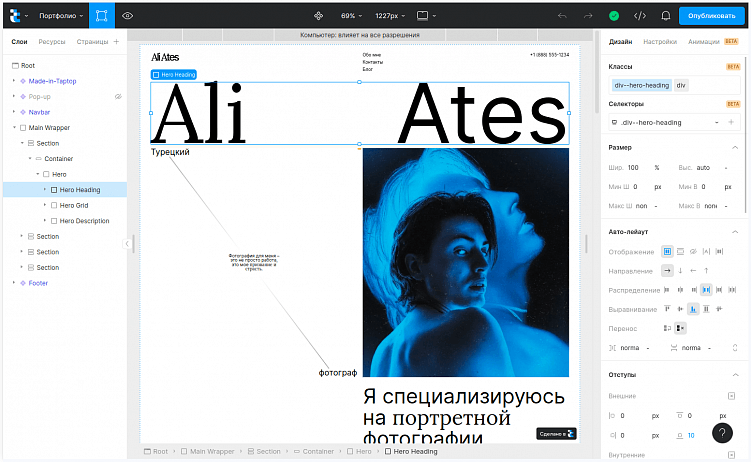Viewport: 751px width, 462px height.
Task: Click Внешние margin link-sides icon
Action: (731, 396)
